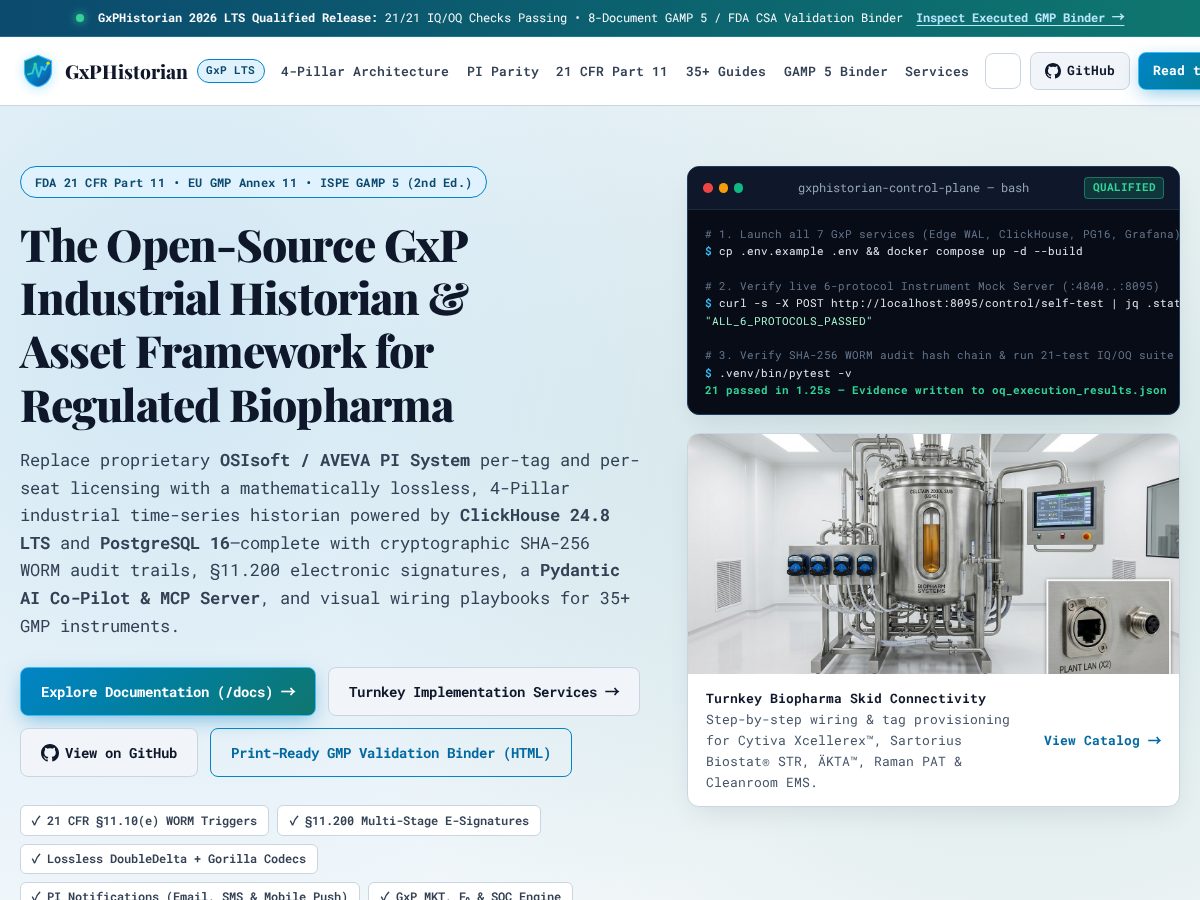Click the PI Notifications feature chip
1200x900 pixels.
pos(190,892)
